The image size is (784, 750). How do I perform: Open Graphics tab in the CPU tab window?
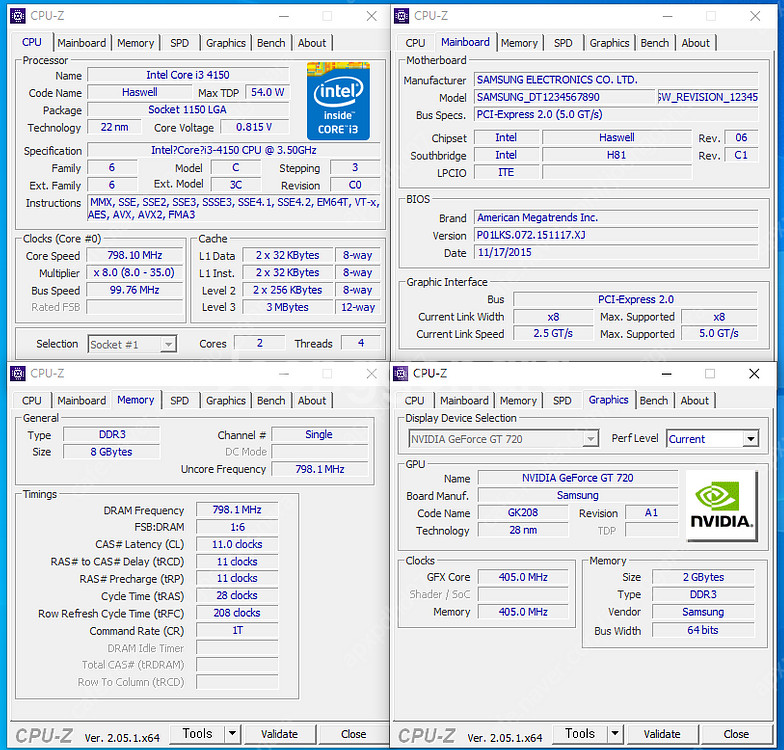coord(226,43)
